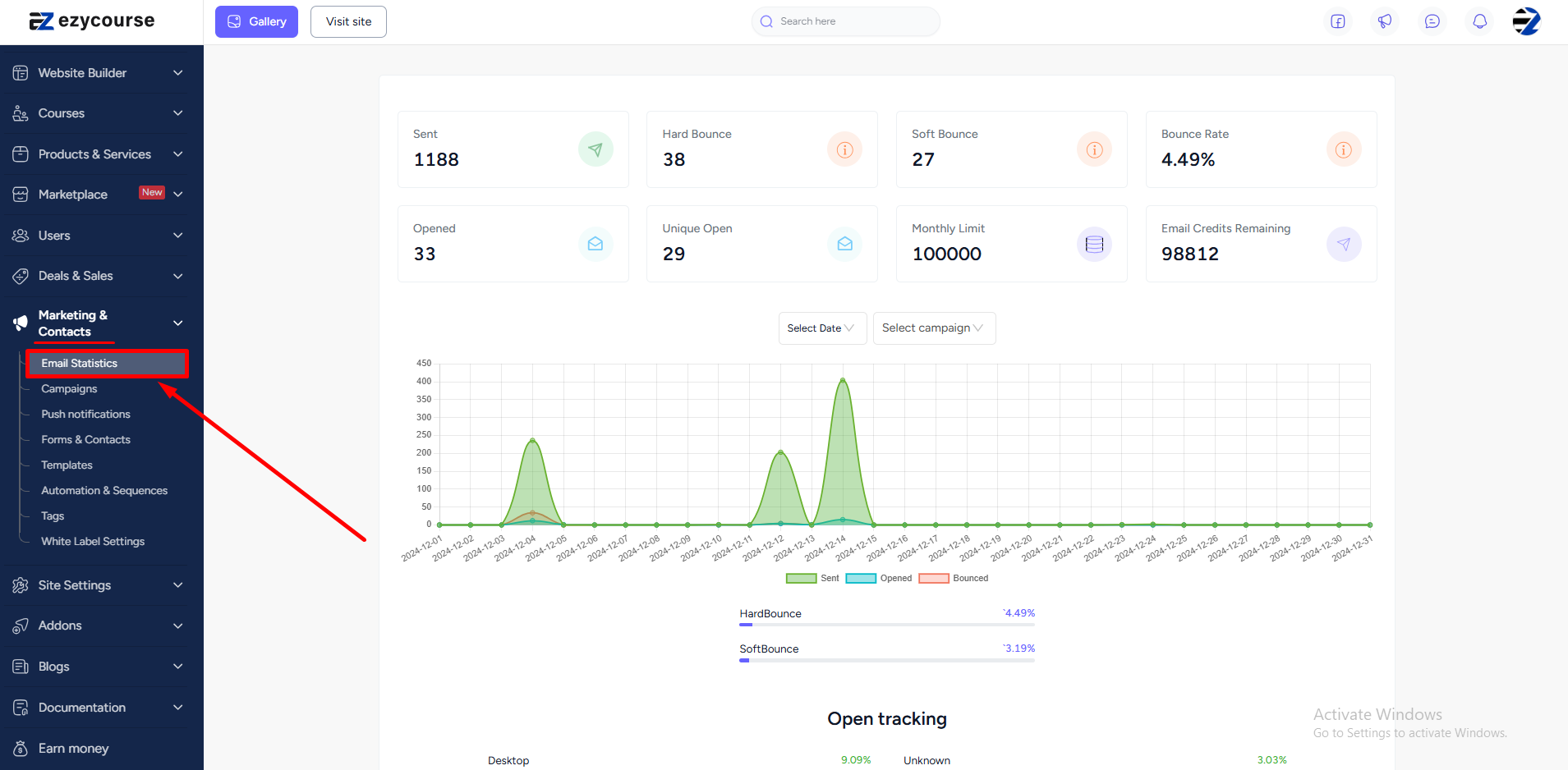Click the Documentation menu label
This screenshot has width=1568, height=770.
82,708
